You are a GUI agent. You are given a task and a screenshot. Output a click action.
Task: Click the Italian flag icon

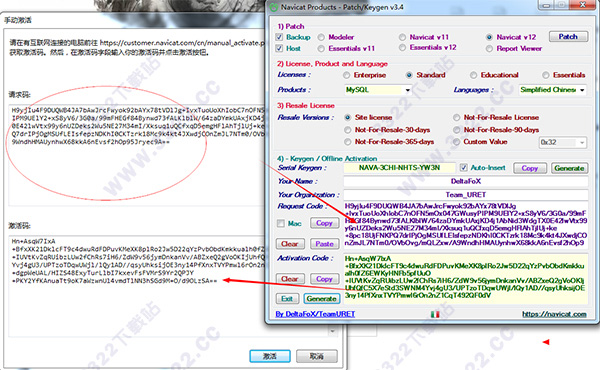(x=435, y=314)
